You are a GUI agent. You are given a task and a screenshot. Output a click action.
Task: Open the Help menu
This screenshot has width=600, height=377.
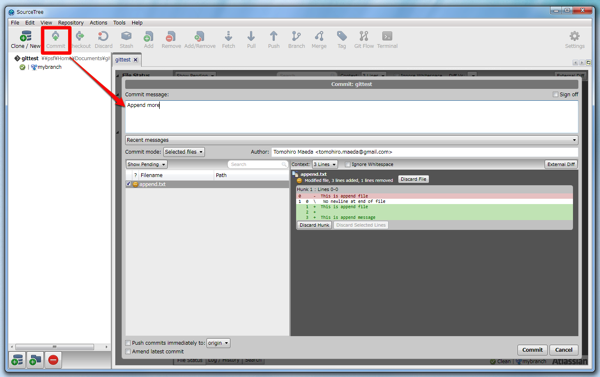coord(137,23)
